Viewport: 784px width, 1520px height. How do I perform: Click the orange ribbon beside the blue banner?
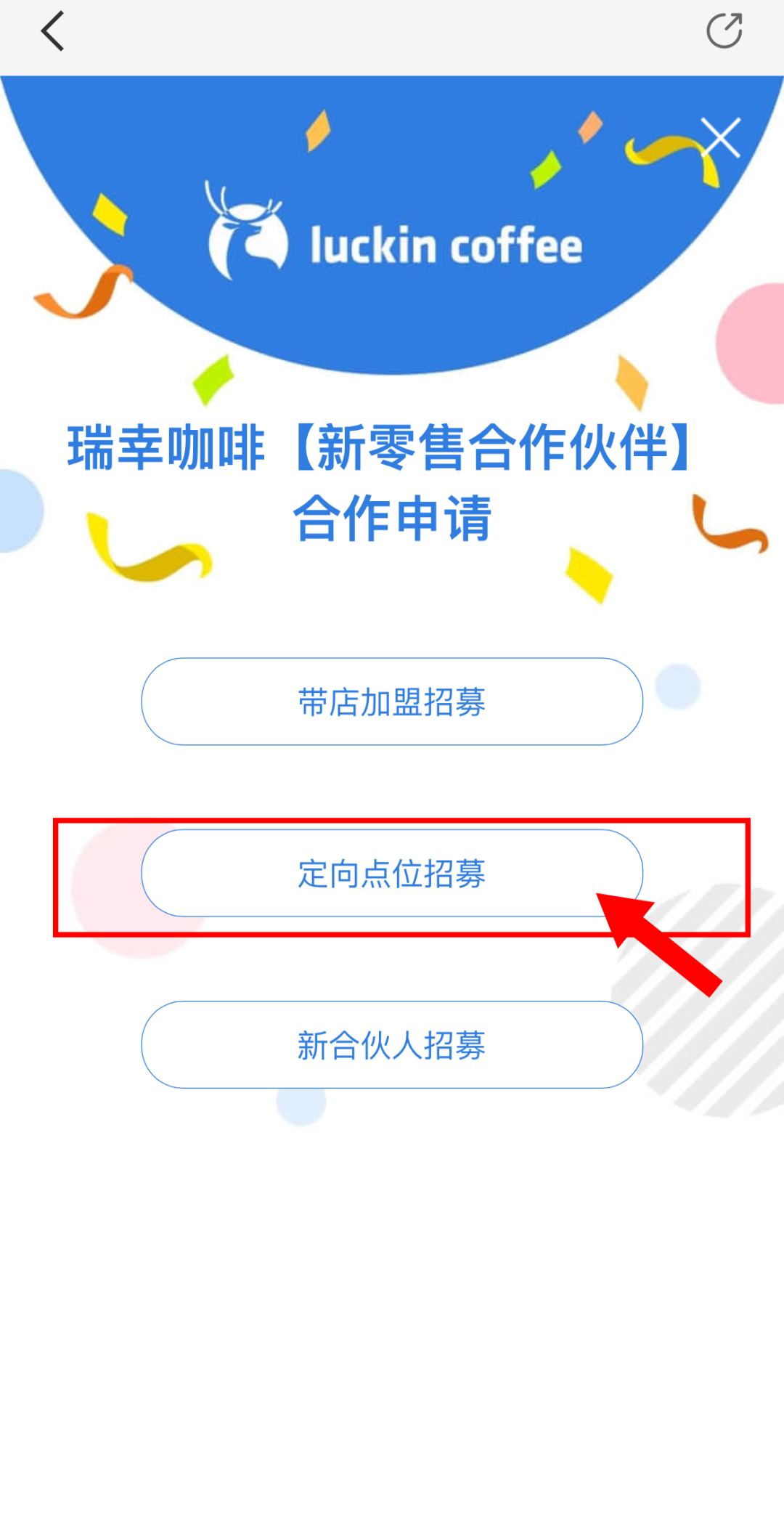point(83,291)
